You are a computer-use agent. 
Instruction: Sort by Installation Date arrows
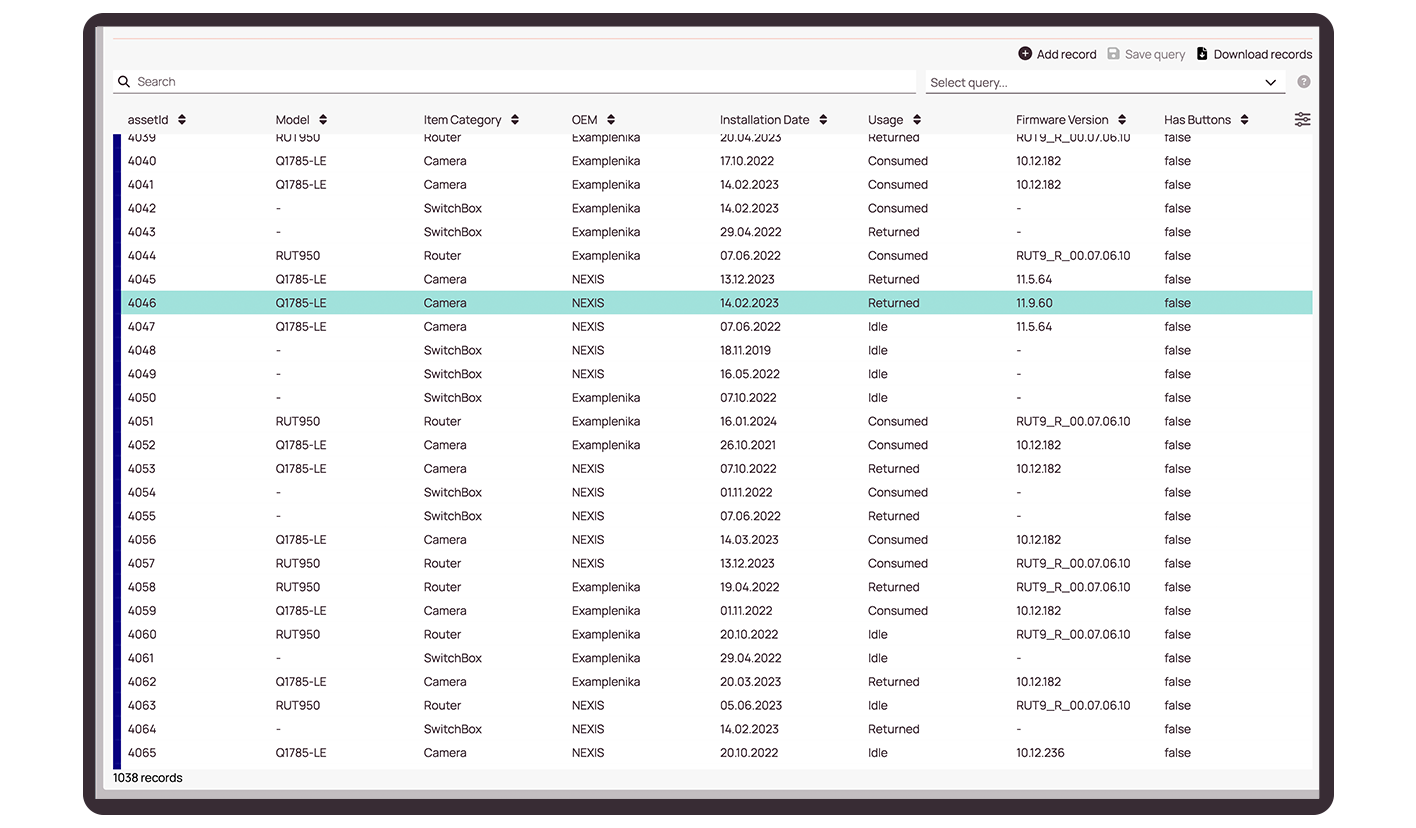click(x=823, y=120)
